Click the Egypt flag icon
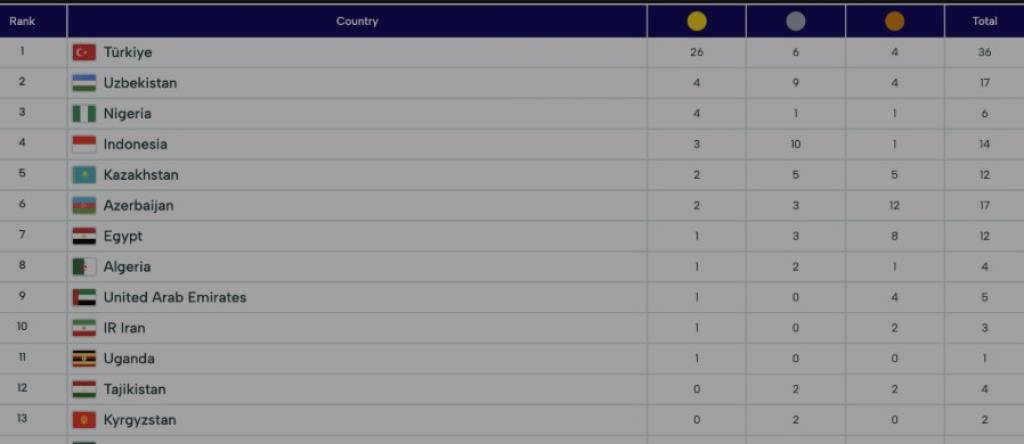This screenshot has height=444, width=1024. tap(84, 236)
